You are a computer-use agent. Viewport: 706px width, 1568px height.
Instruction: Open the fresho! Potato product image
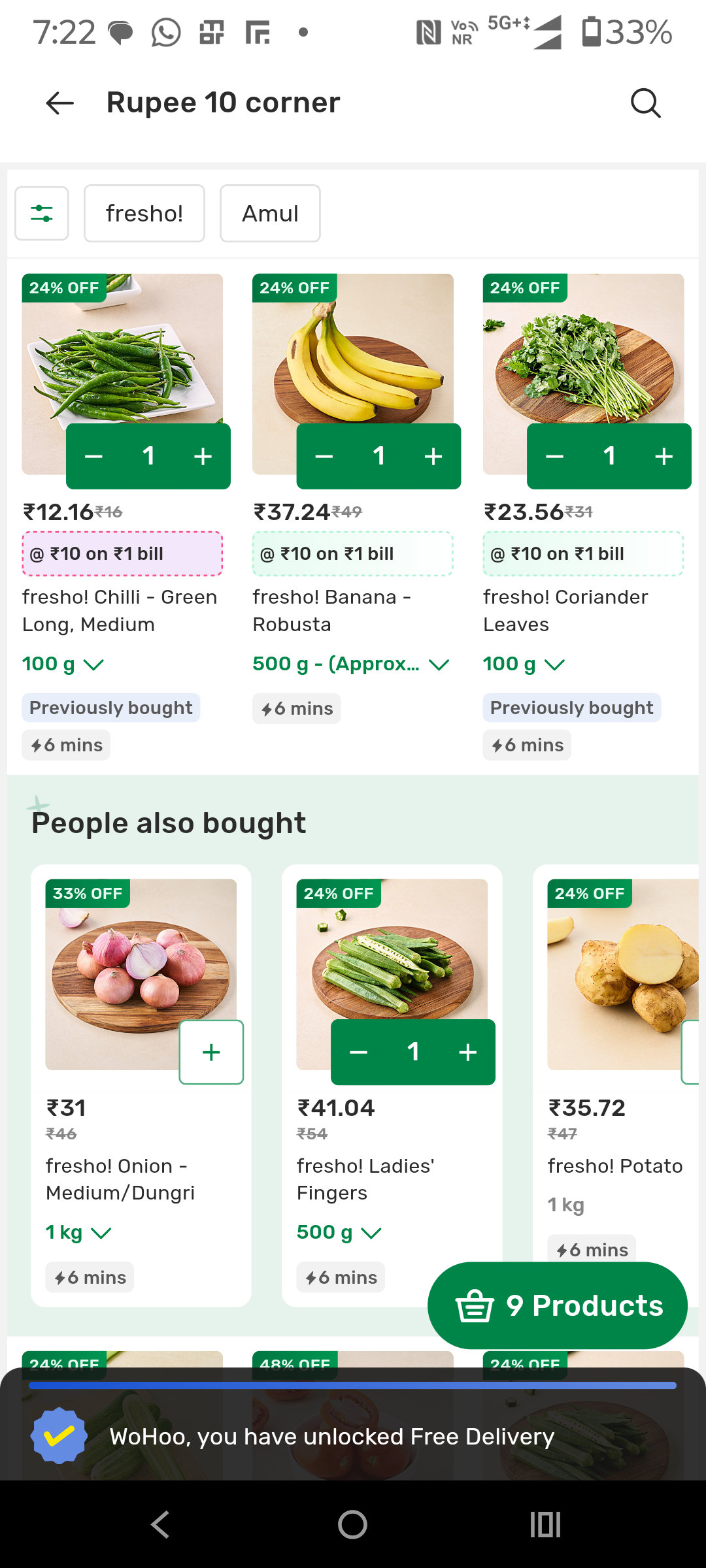coord(622,973)
